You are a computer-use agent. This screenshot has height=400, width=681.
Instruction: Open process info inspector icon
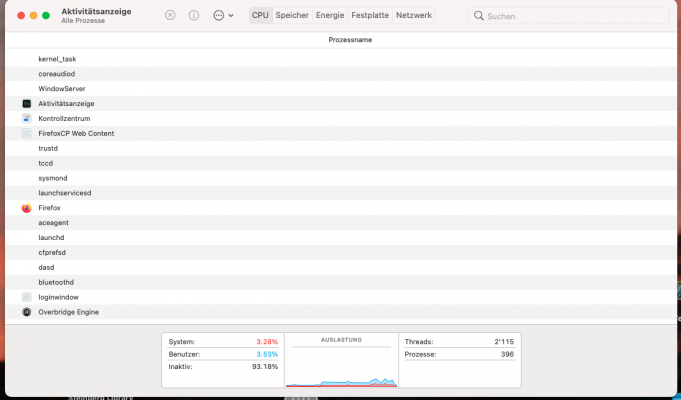point(194,15)
